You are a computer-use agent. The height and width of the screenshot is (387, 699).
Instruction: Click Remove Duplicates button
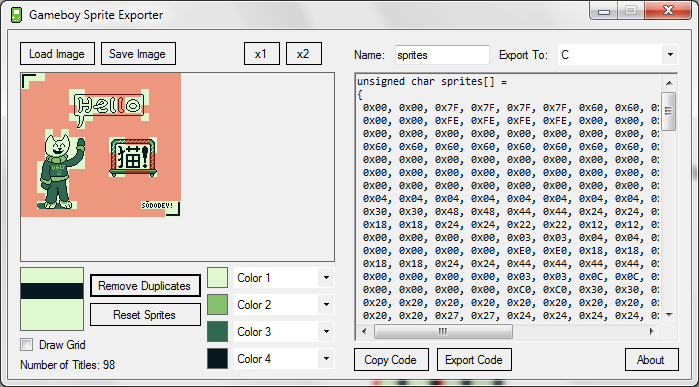145,286
